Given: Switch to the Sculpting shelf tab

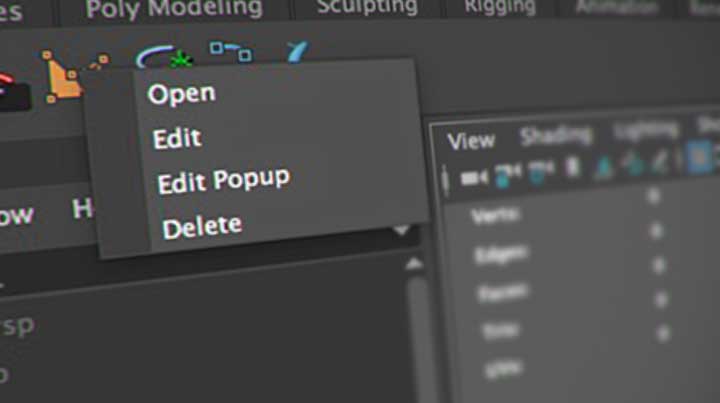Looking at the screenshot, I should pos(367,7).
